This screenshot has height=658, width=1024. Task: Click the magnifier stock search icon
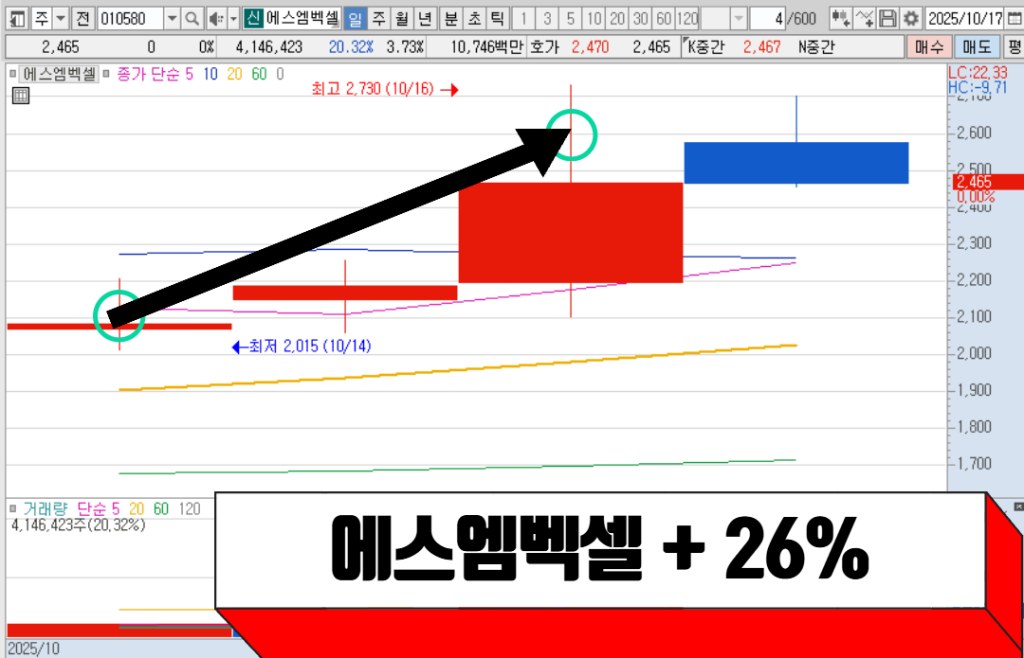[191, 19]
